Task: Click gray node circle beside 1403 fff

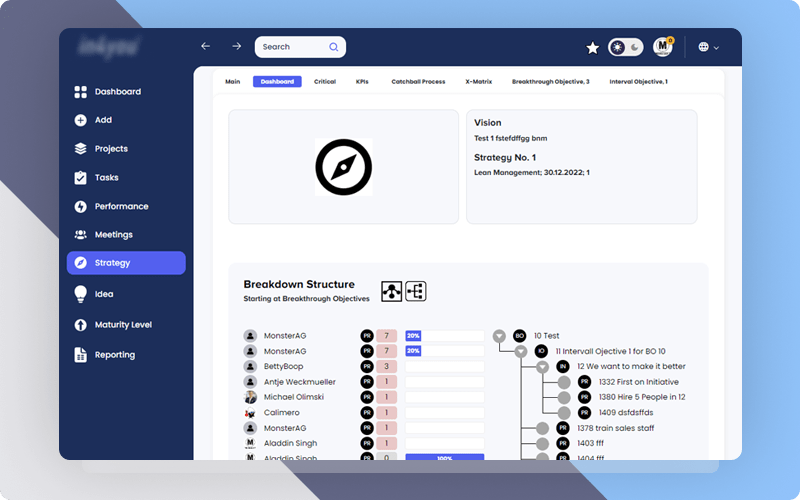Action: coord(542,443)
